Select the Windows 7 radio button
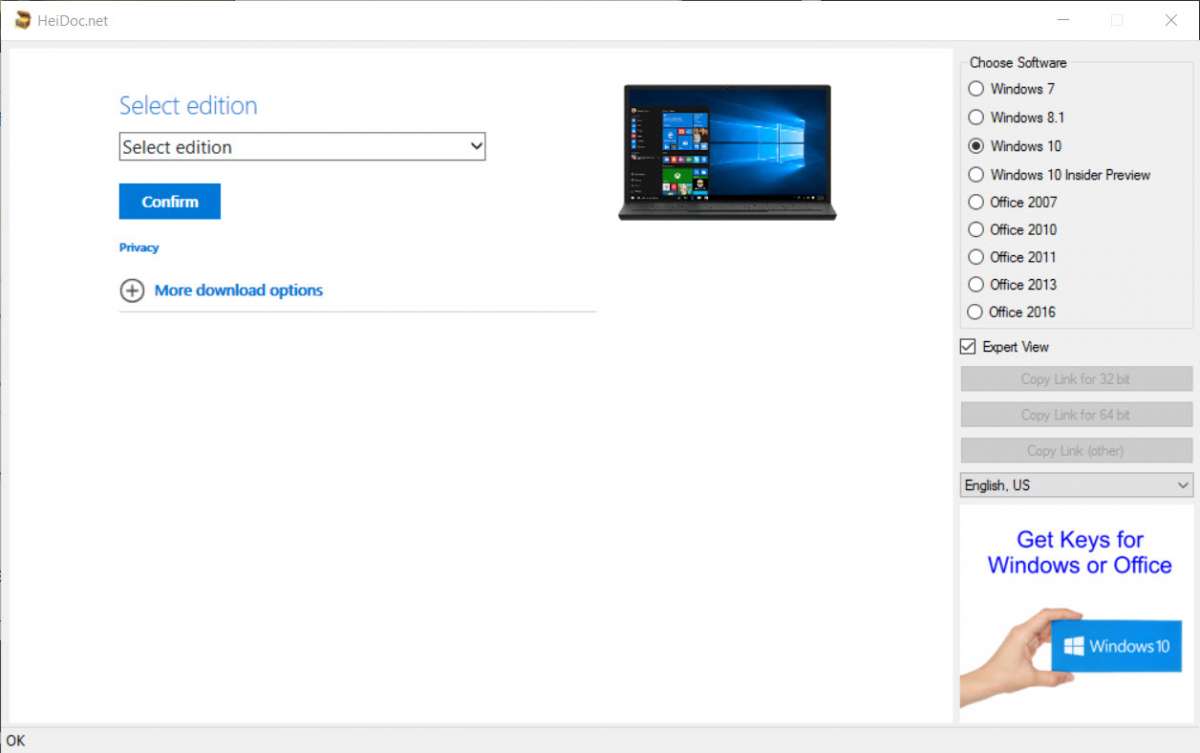Image resolution: width=1200 pixels, height=753 pixels. tap(976, 89)
